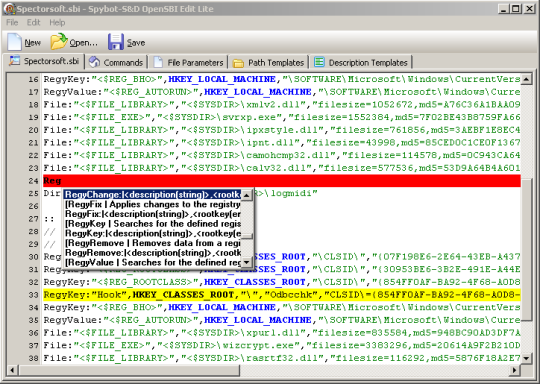Click line 34 RegyKey REG_BHO entry
This screenshot has height=384, width=540.
pyautogui.click(x=282, y=308)
